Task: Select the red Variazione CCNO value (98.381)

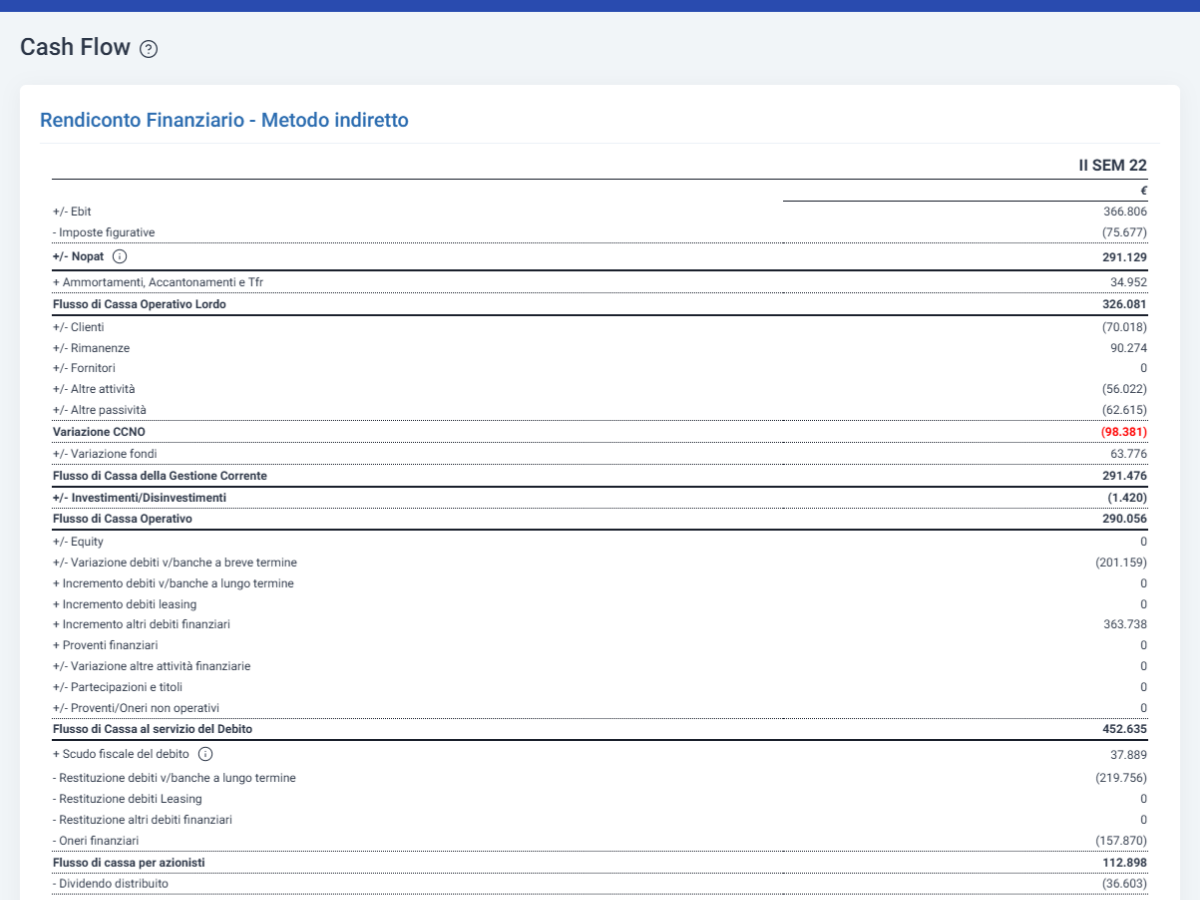Action: pos(1123,432)
